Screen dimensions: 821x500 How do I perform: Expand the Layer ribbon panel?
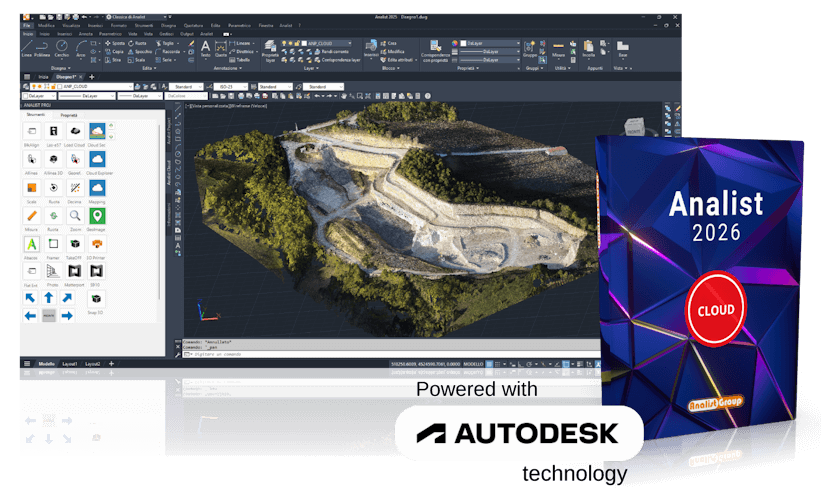(x=311, y=68)
